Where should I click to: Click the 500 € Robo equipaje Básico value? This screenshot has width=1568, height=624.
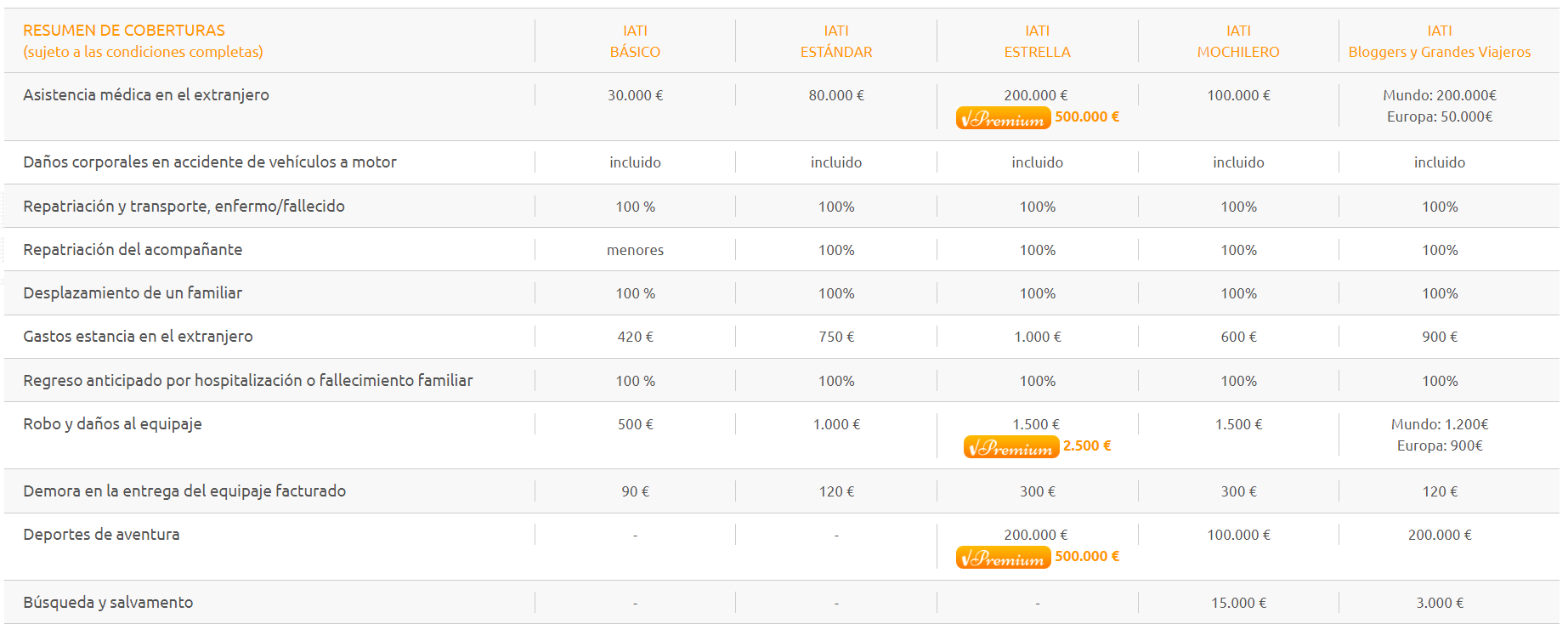635,425
